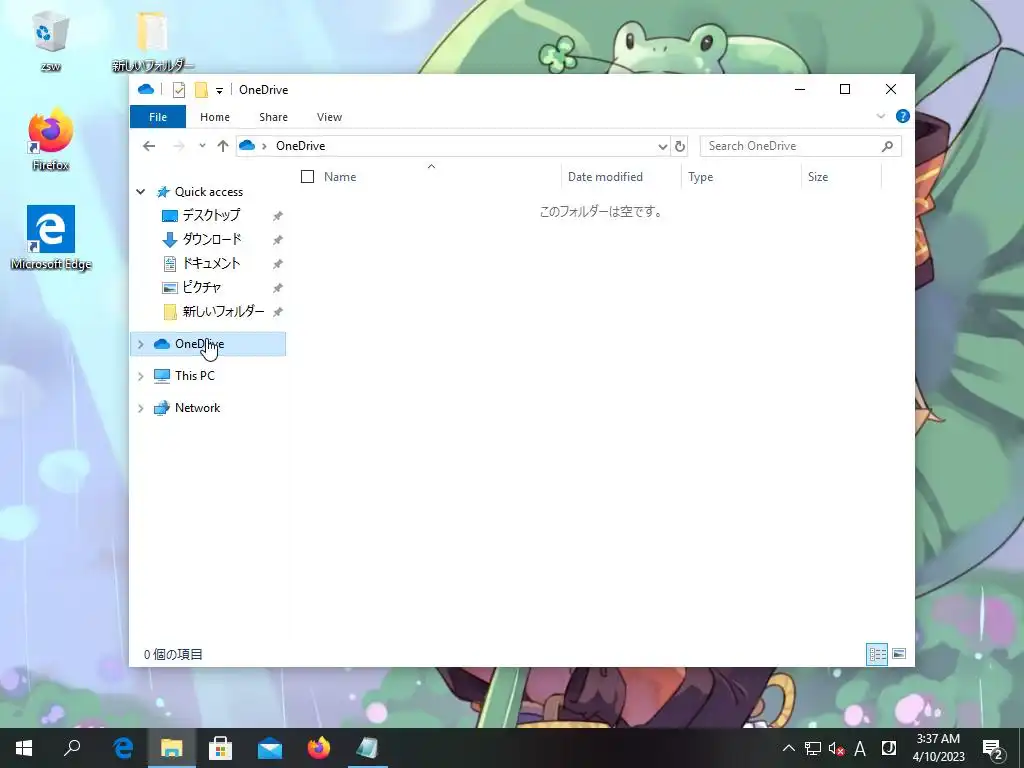Viewport: 1024px width, 768px height.
Task: Switch to the View ribbon tab
Action: (329, 117)
